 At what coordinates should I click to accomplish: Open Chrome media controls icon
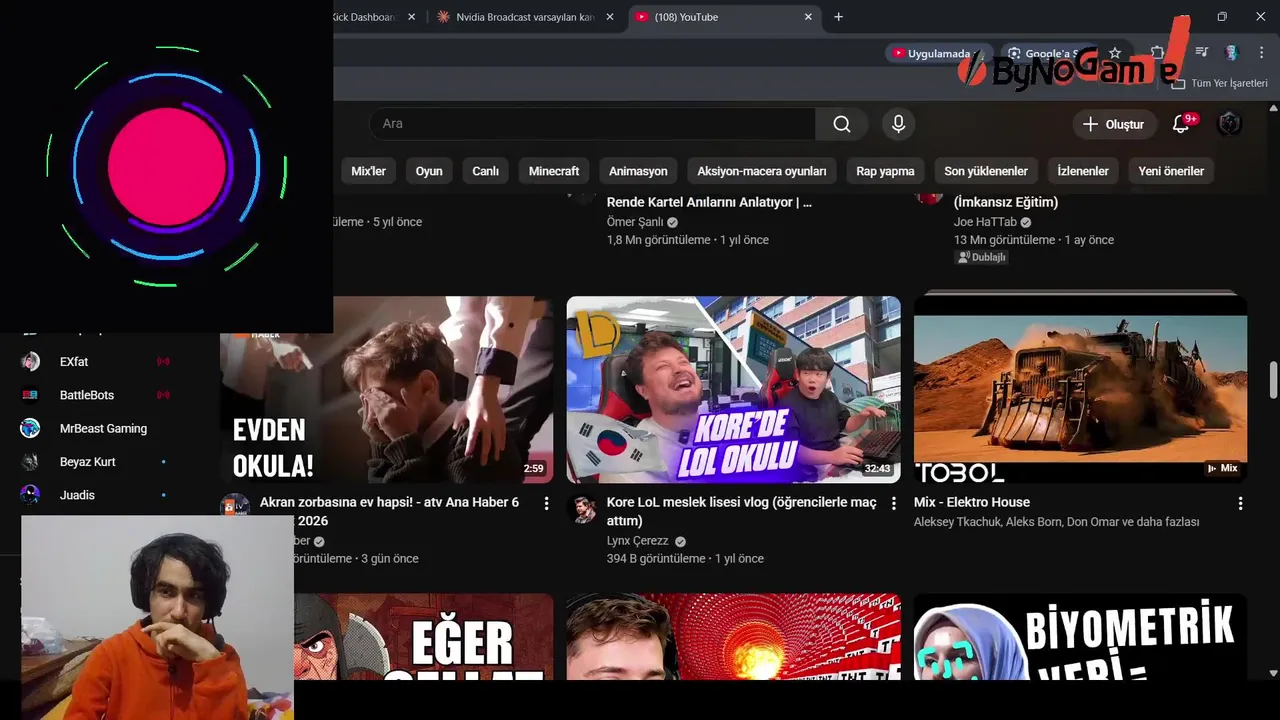coord(1202,53)
